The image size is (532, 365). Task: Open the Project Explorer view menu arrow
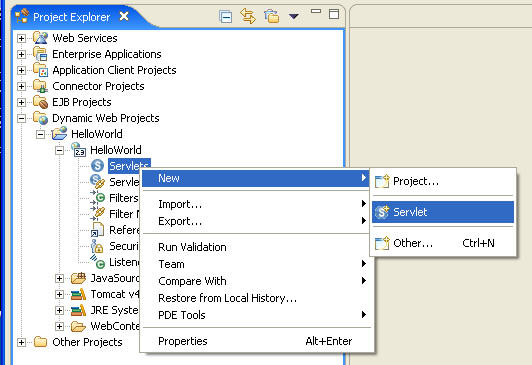pyautogui.click(x=293, y=16)
